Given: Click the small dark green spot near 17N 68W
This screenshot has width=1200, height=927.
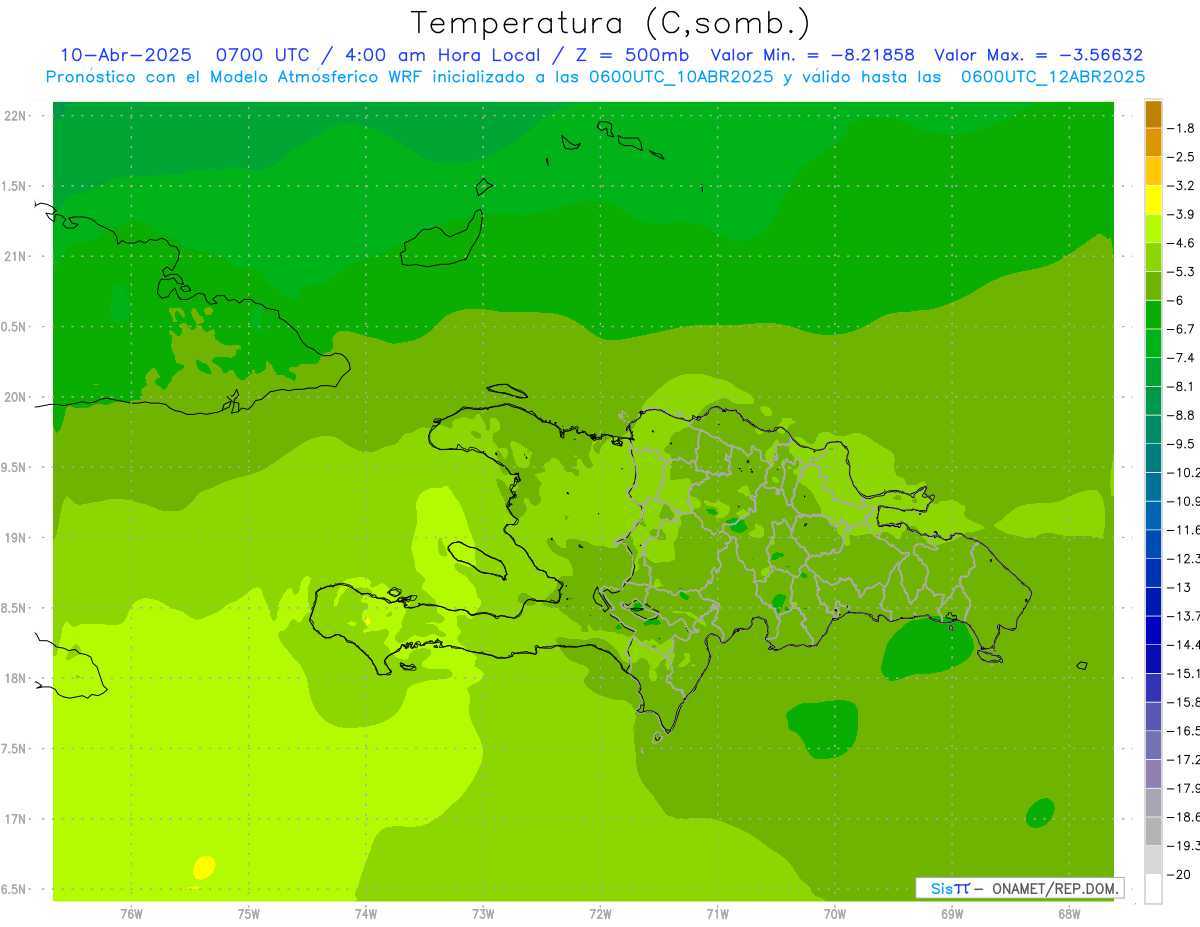Looking at the screenshot, I should click(1040, 813).
